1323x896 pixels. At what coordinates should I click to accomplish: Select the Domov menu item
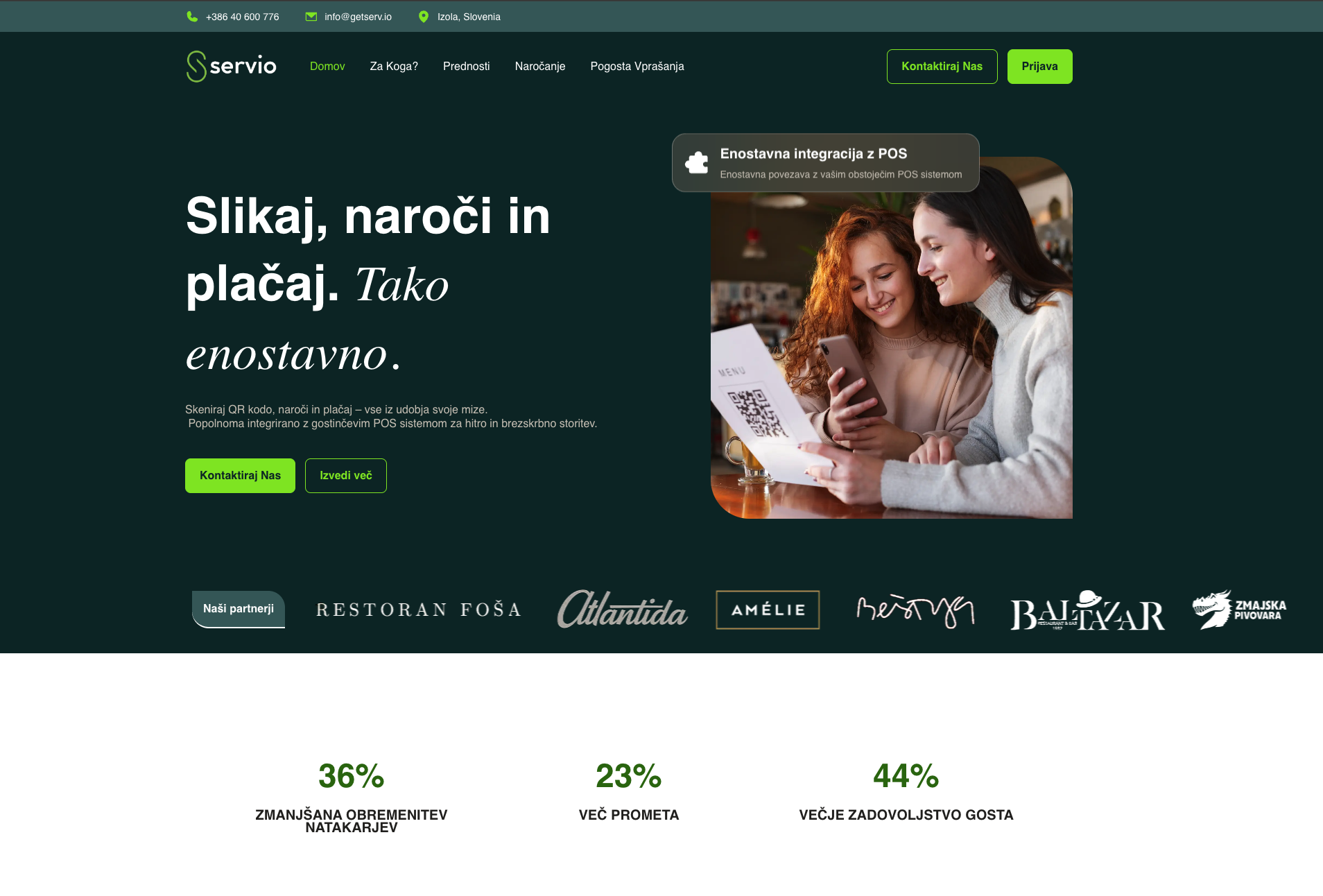pyautogui.click(x=327, y=67)
